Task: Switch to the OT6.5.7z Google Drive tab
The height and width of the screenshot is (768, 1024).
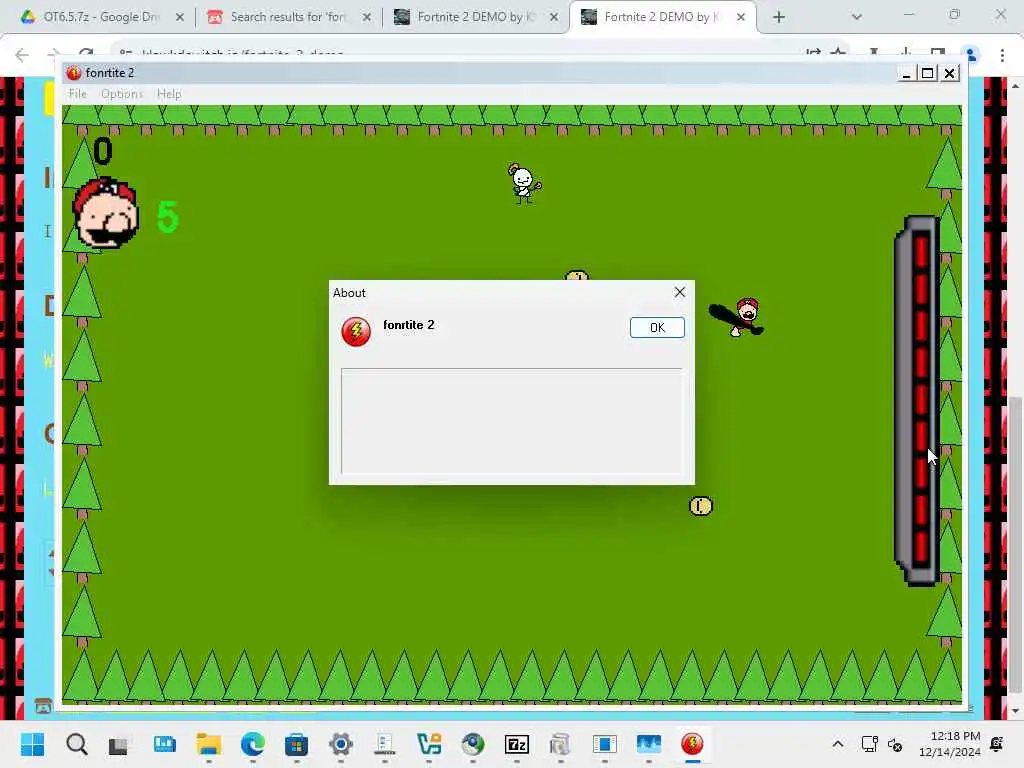Action: (101, 17)
